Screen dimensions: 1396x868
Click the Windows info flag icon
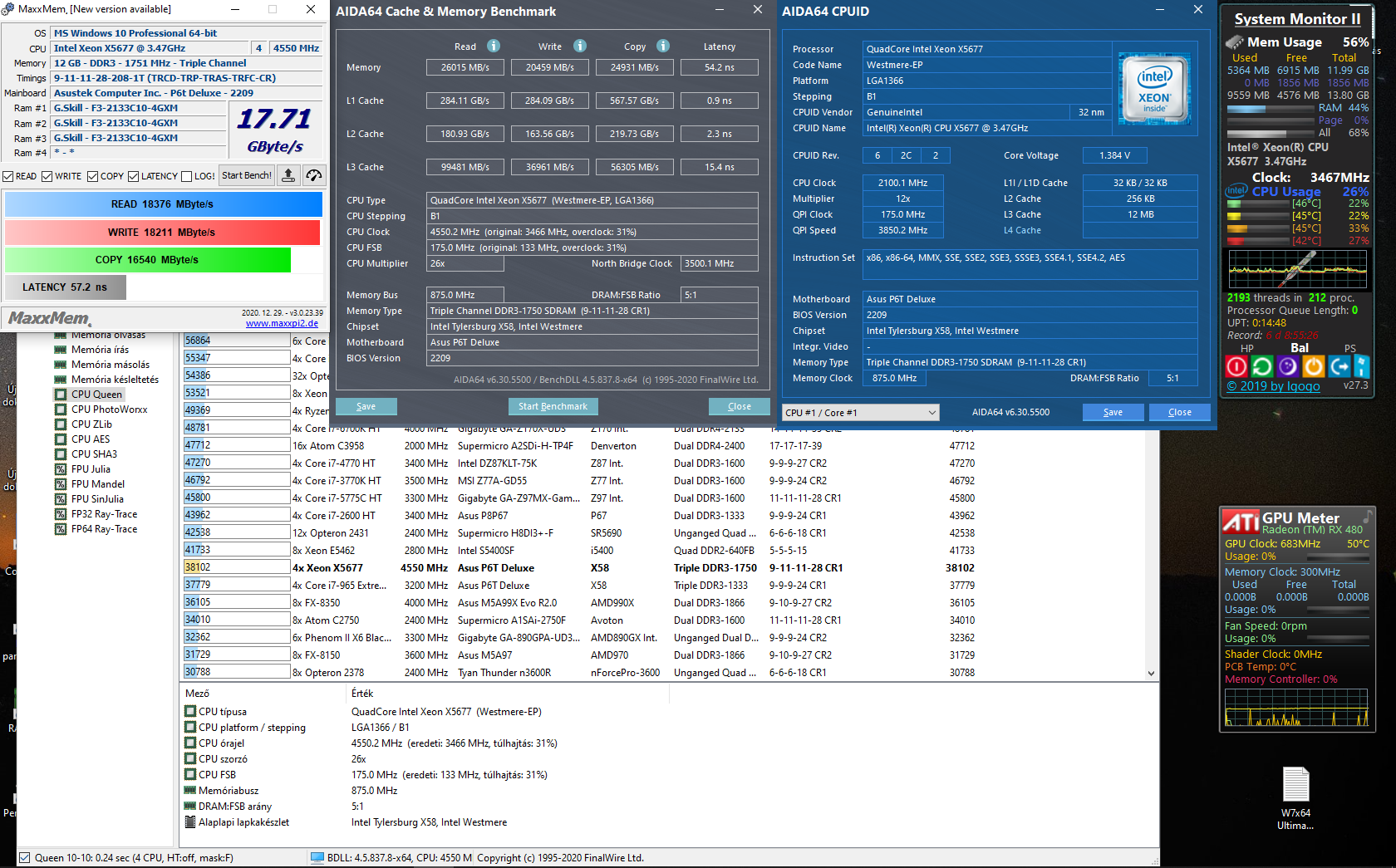click(1361, 366)
